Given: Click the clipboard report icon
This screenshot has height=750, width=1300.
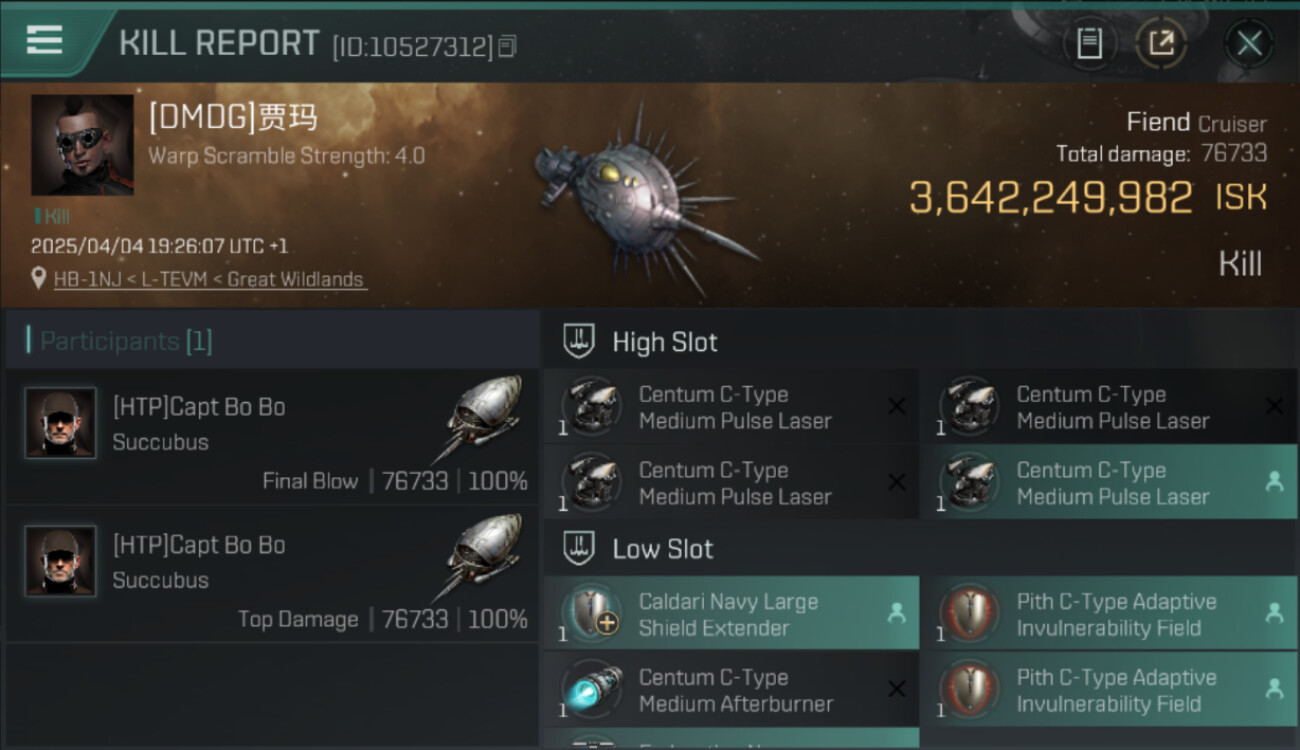Looking at the screenshot, I should [1089, 43].
